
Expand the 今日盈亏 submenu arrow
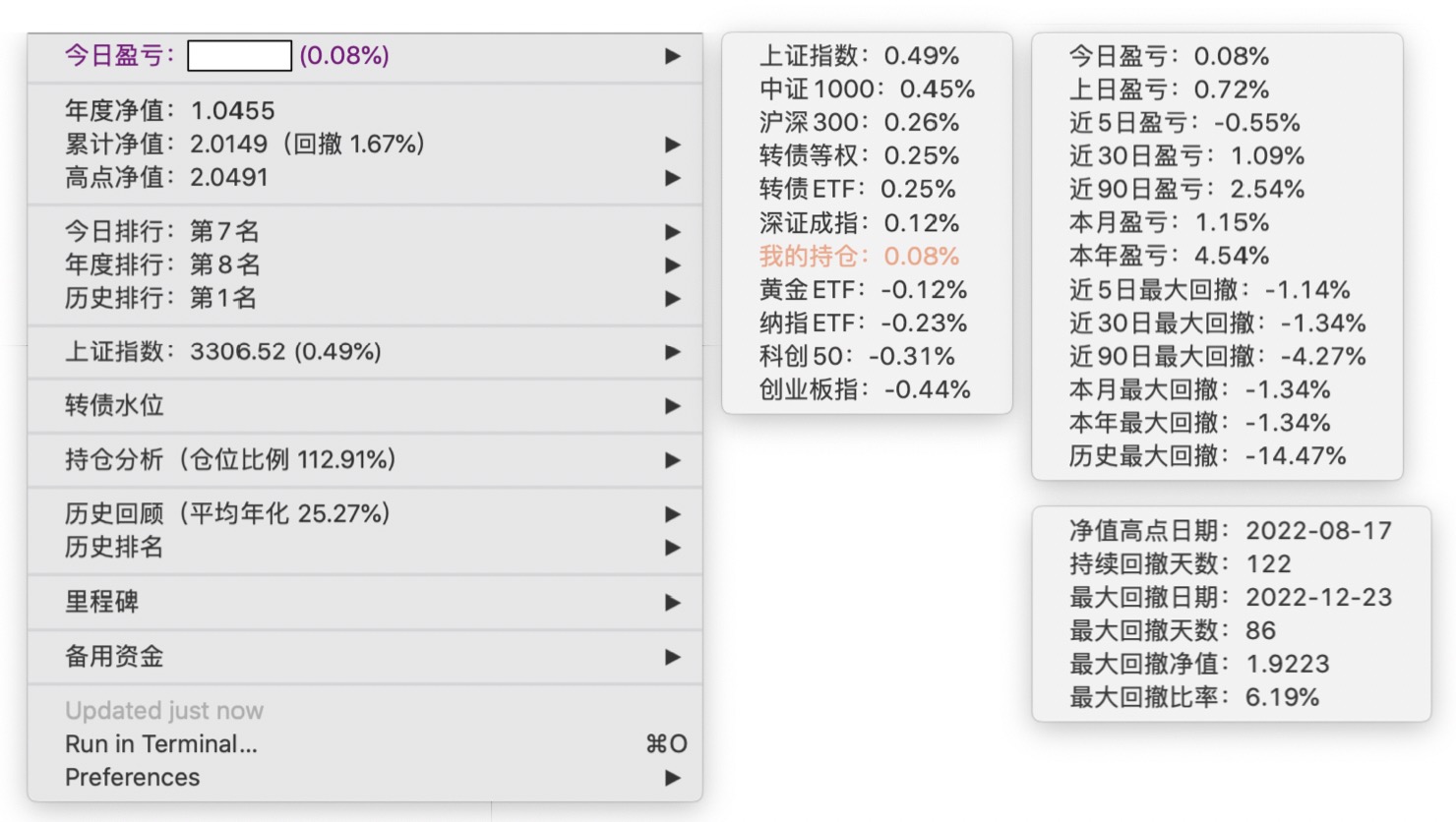[x=673, y=56]
